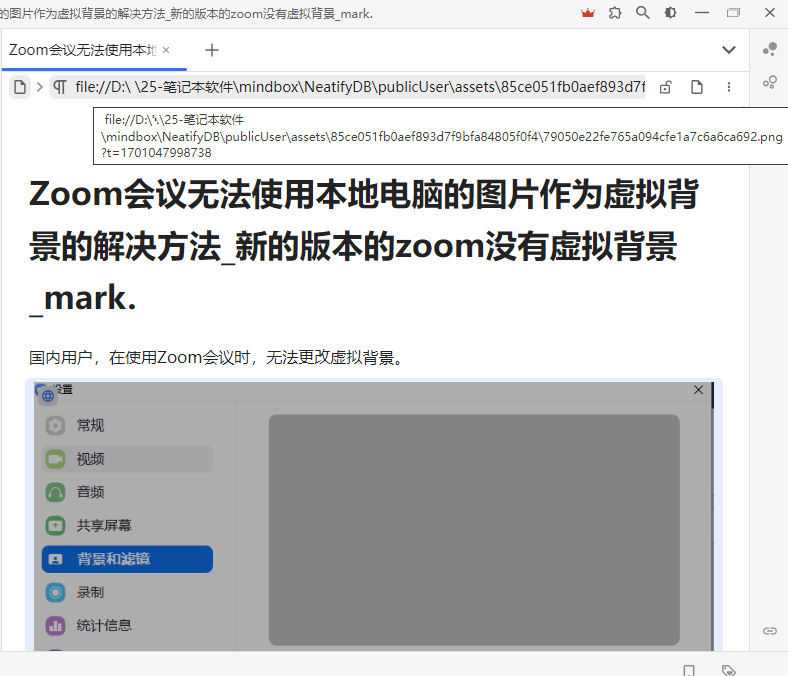Open the puzzle-piece plugins icon
Image resolution: width=788 pixels, height=676 pixels.
coord(615,13)
